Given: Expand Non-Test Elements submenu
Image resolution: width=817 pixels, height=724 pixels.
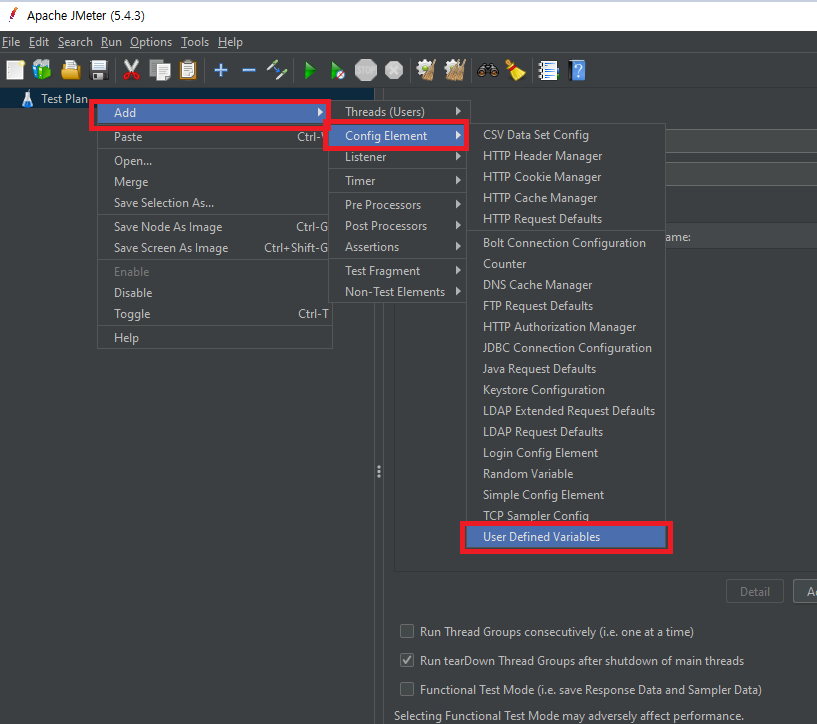Looking at the screenshot, I should (397, 292).
